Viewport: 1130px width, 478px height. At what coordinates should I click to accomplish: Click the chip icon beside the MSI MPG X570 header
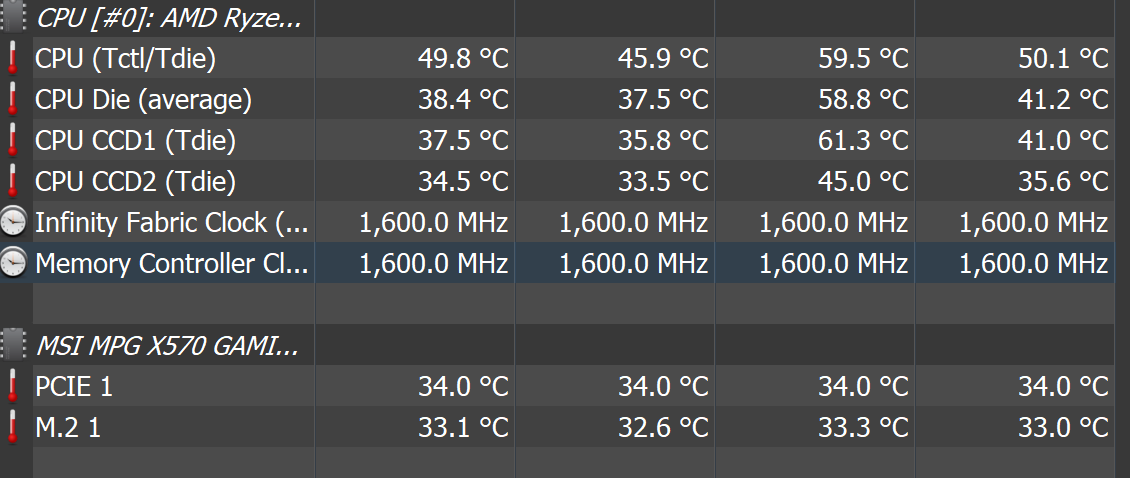click(13, 345)
